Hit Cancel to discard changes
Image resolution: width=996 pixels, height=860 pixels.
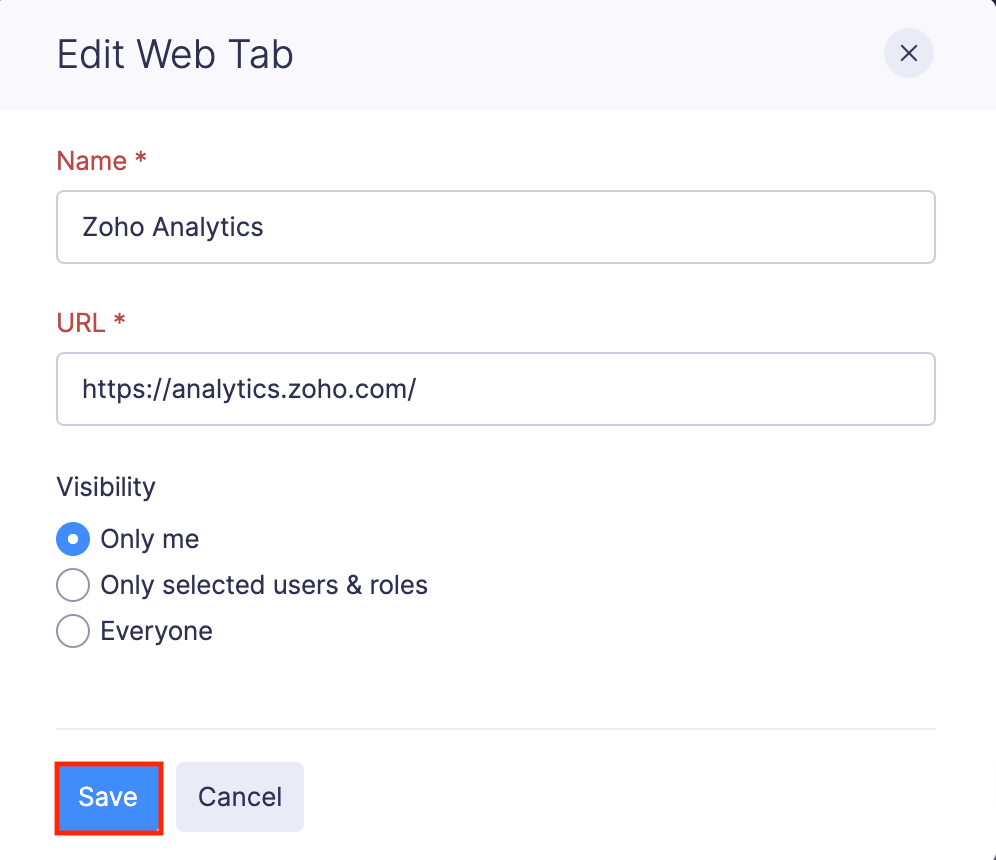(x=239, y=797)
